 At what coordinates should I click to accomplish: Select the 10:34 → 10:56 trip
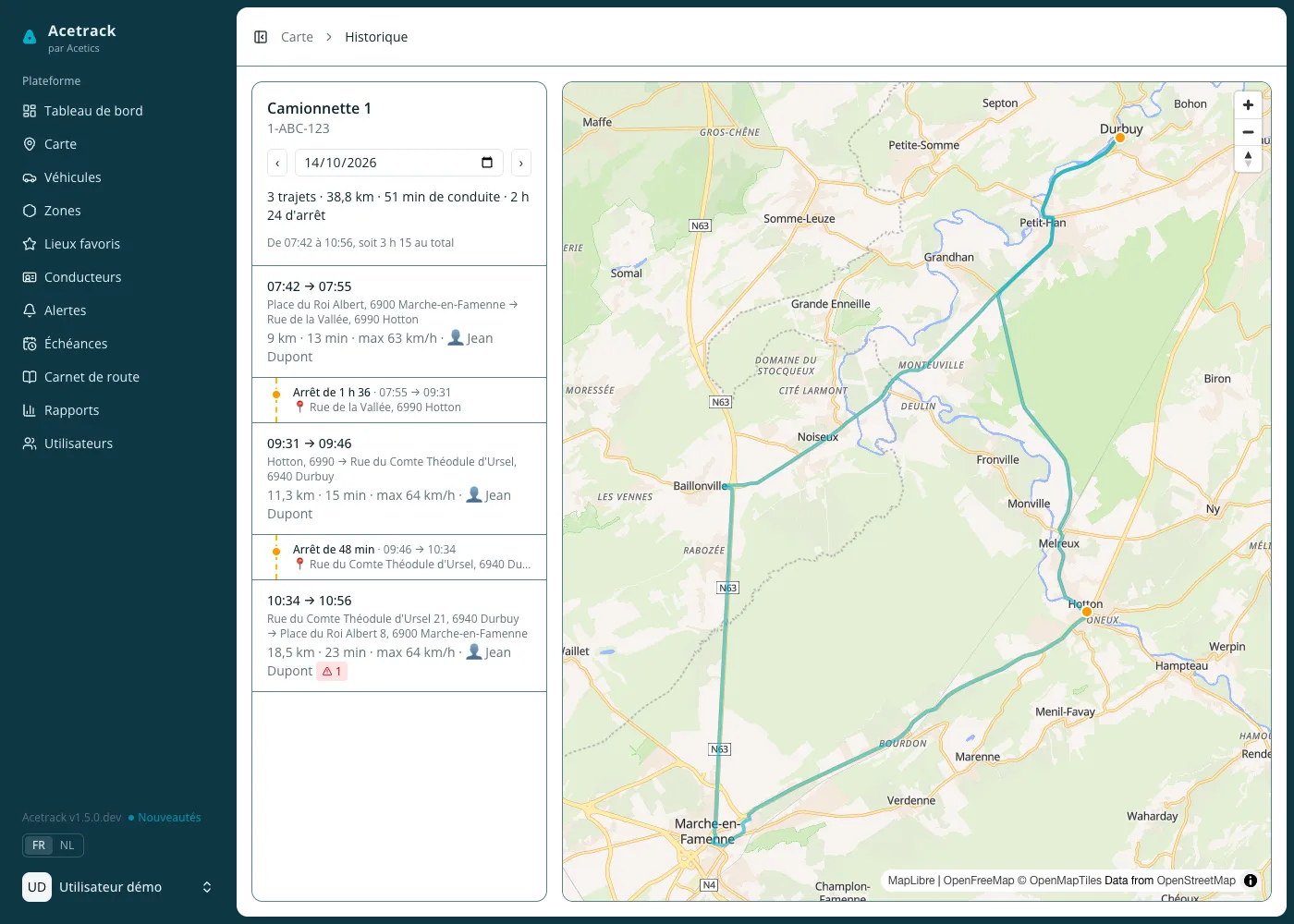tap(399, 636)
